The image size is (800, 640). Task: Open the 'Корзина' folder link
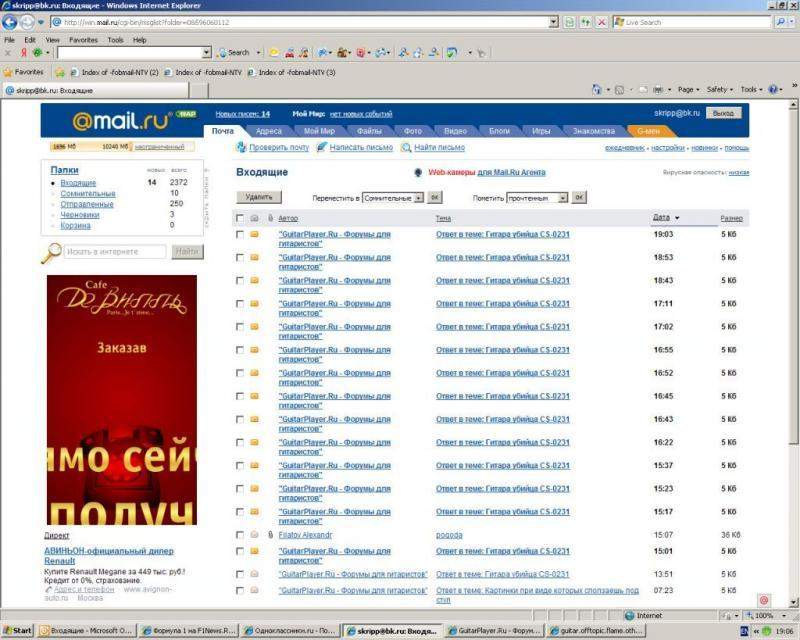tap(76, 226)
